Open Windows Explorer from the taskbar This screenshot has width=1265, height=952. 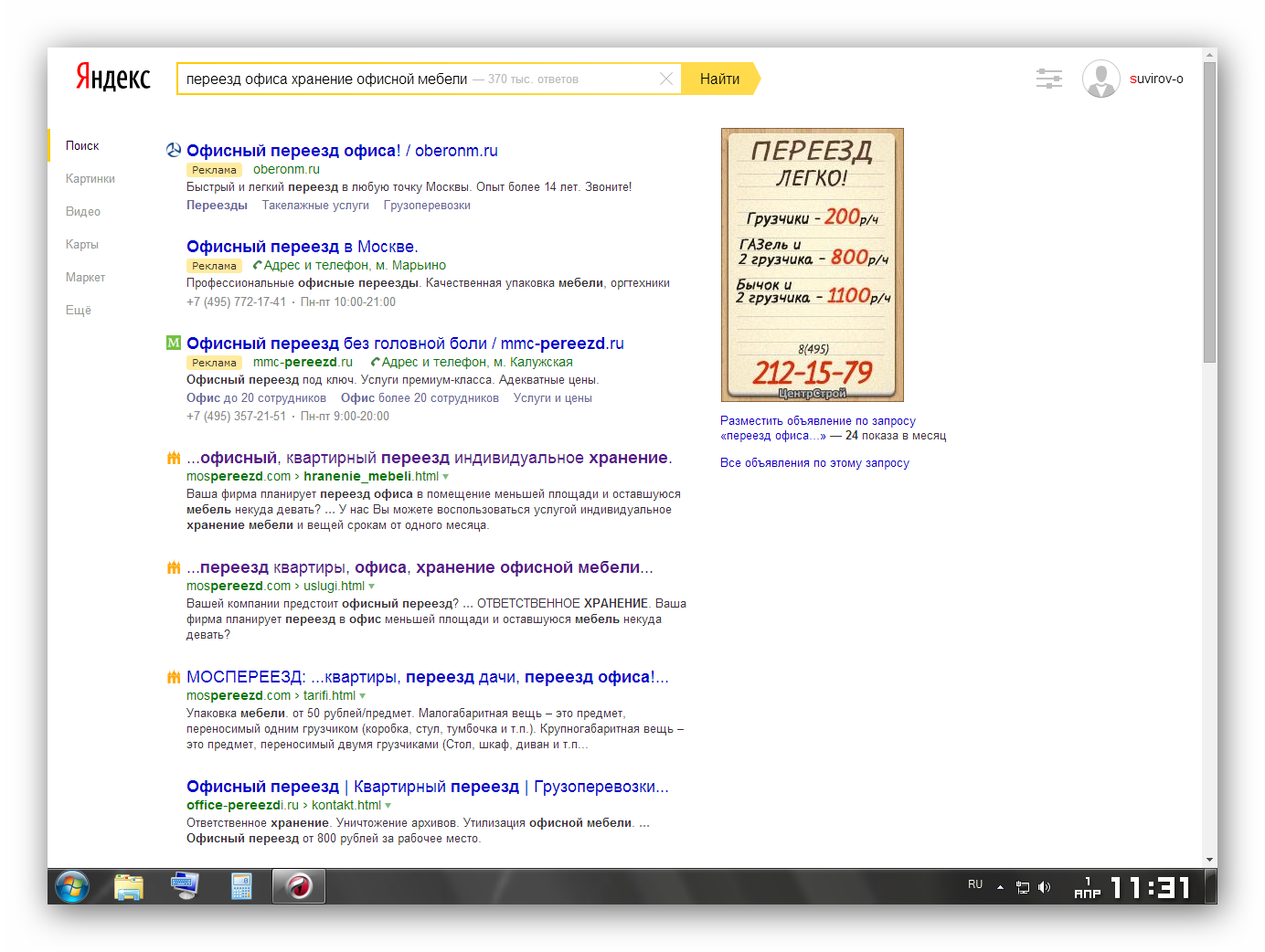coord(129,886)
